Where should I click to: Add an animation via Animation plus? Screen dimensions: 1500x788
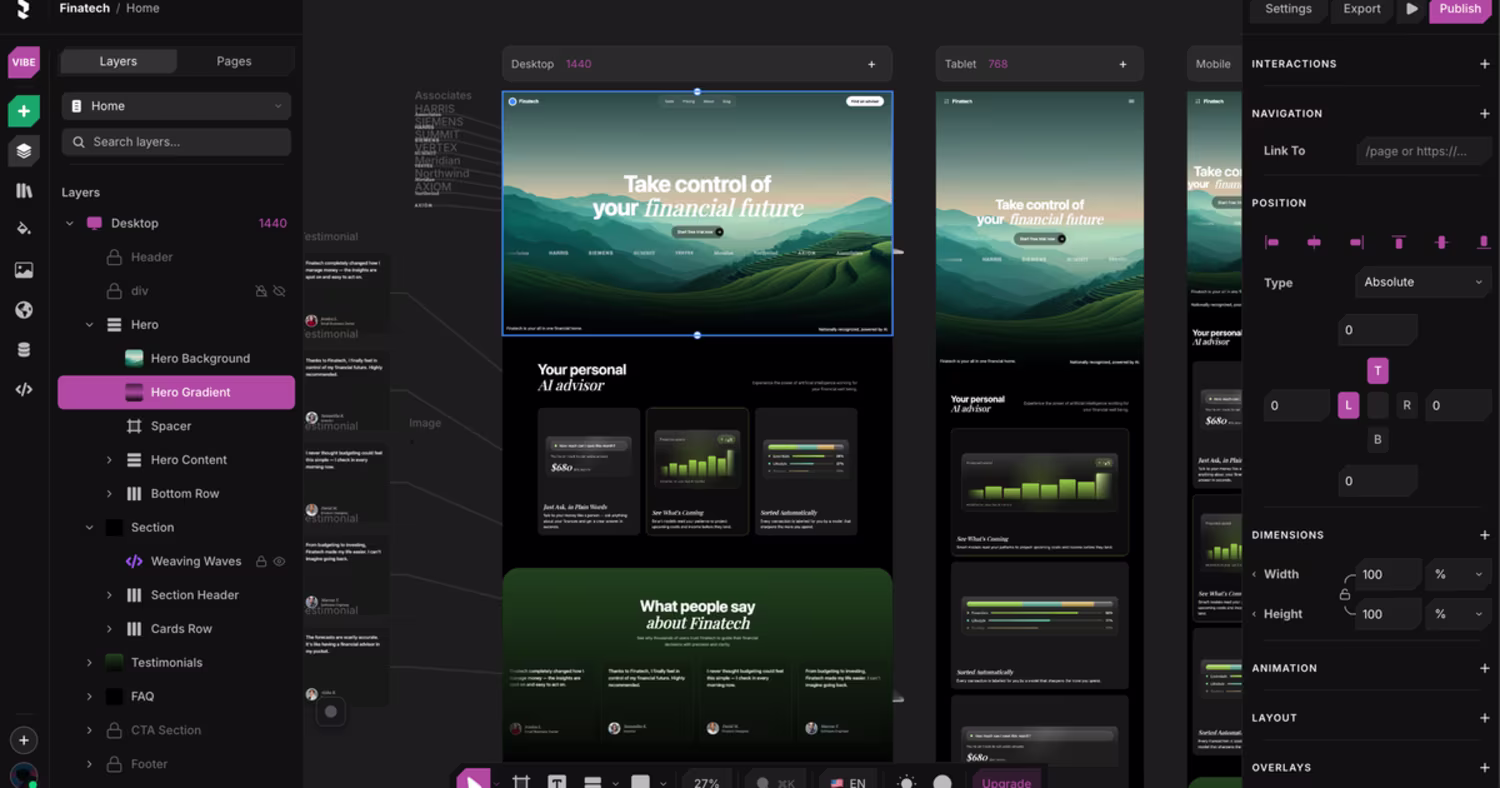click(1484, 668)
